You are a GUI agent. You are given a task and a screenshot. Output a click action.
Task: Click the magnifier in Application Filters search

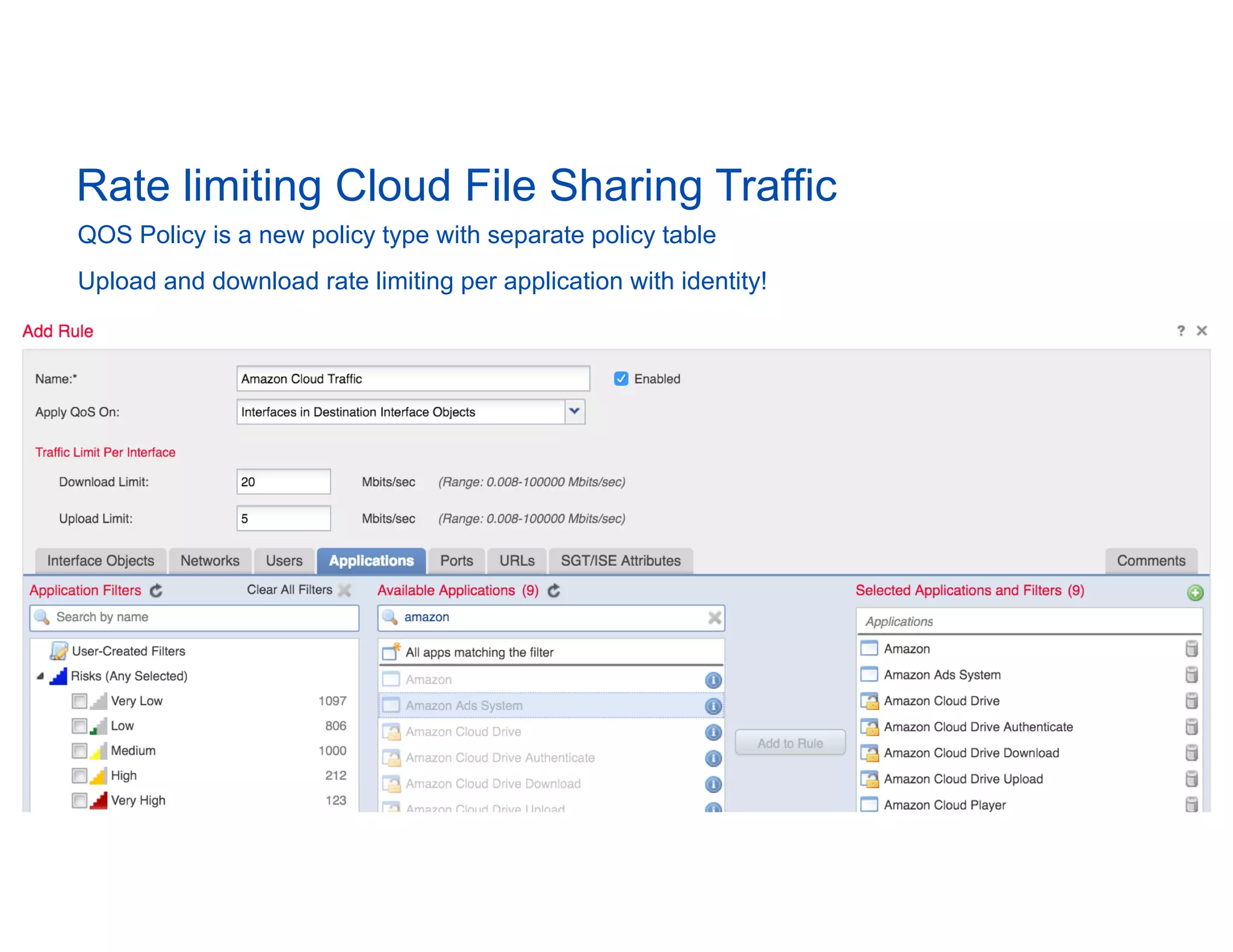click(x=42, y=617)
